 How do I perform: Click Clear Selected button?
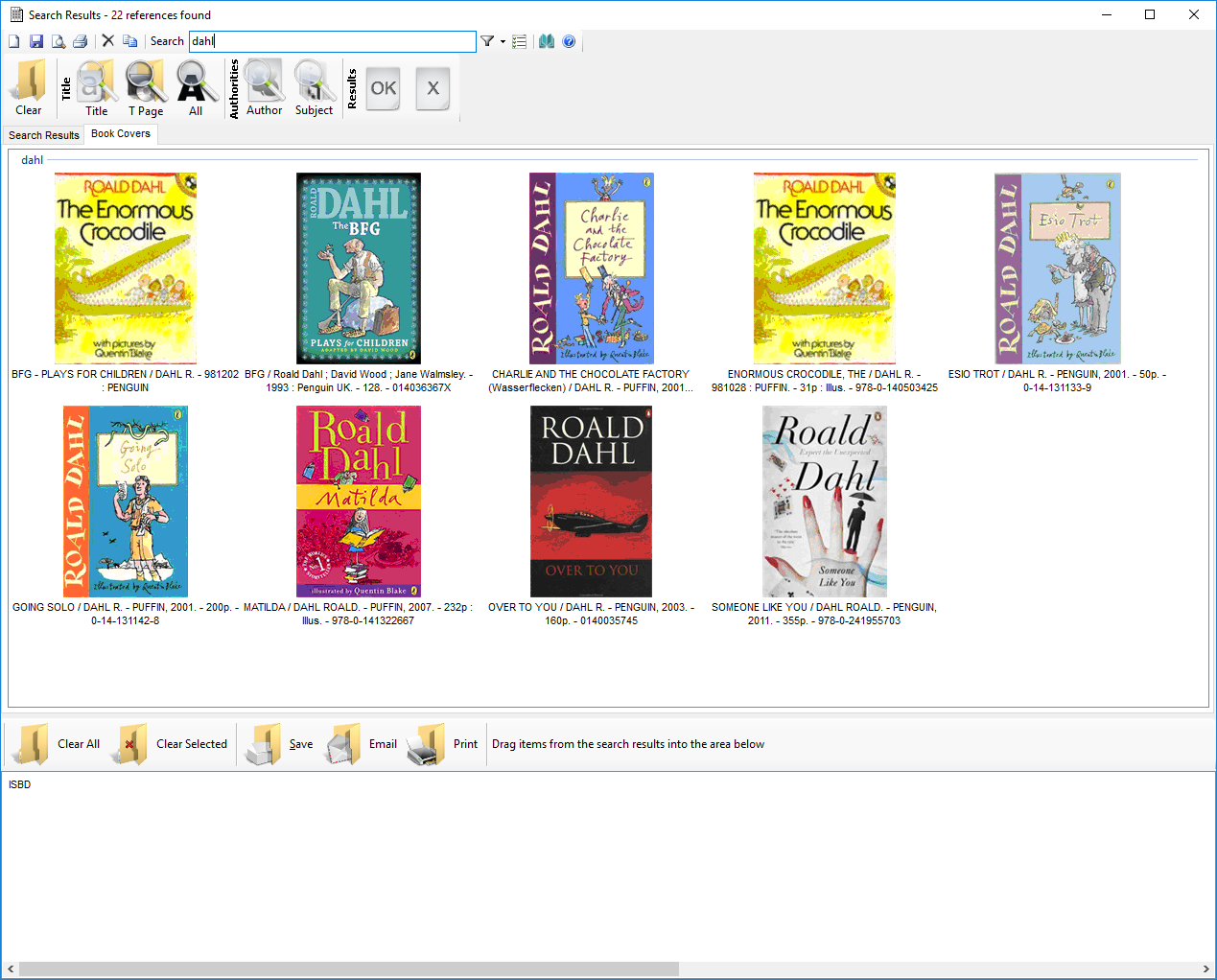coord(171,744)
